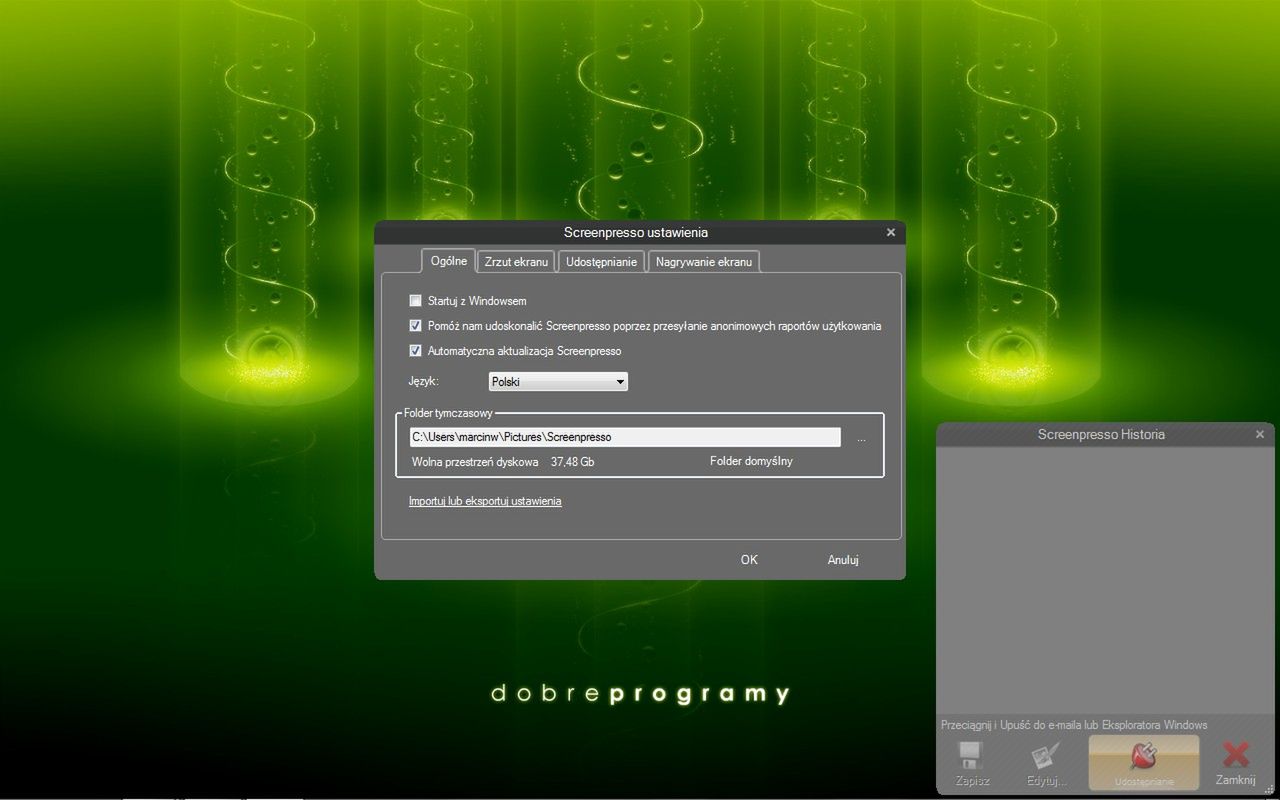Screen dimensions: 1280x800
Task: Confirm settings with the OK button
Action: 749,560
